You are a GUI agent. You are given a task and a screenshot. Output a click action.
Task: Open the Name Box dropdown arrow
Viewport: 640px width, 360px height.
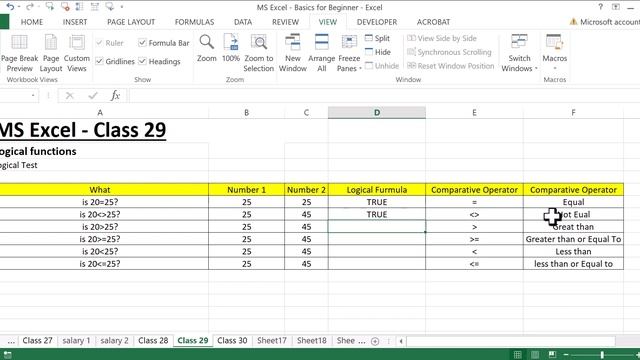coord(33,96)
